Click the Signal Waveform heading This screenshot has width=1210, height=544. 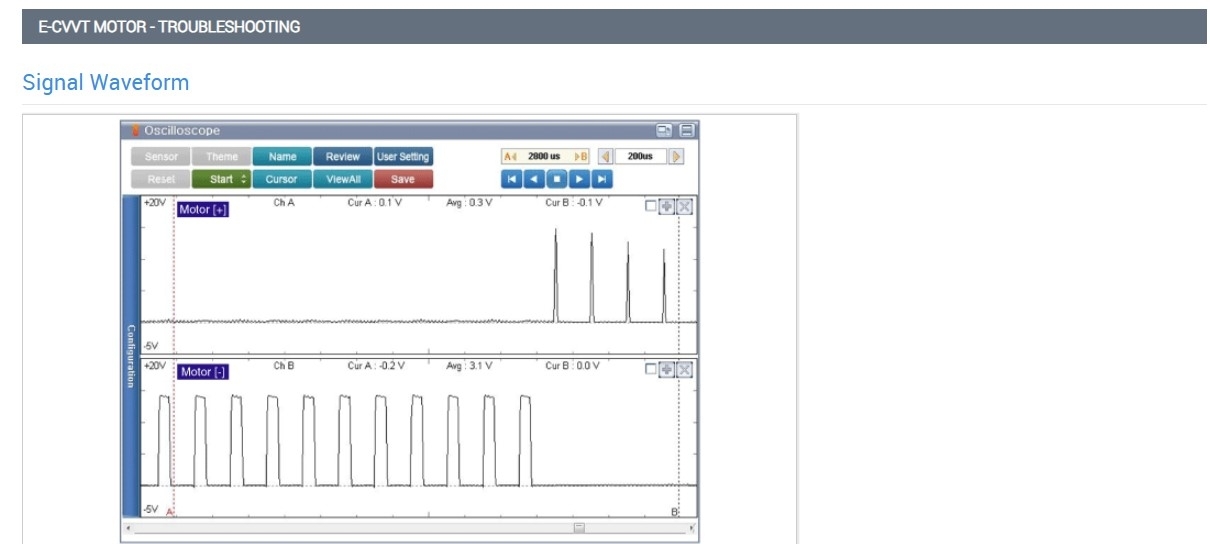click(105, 82)
